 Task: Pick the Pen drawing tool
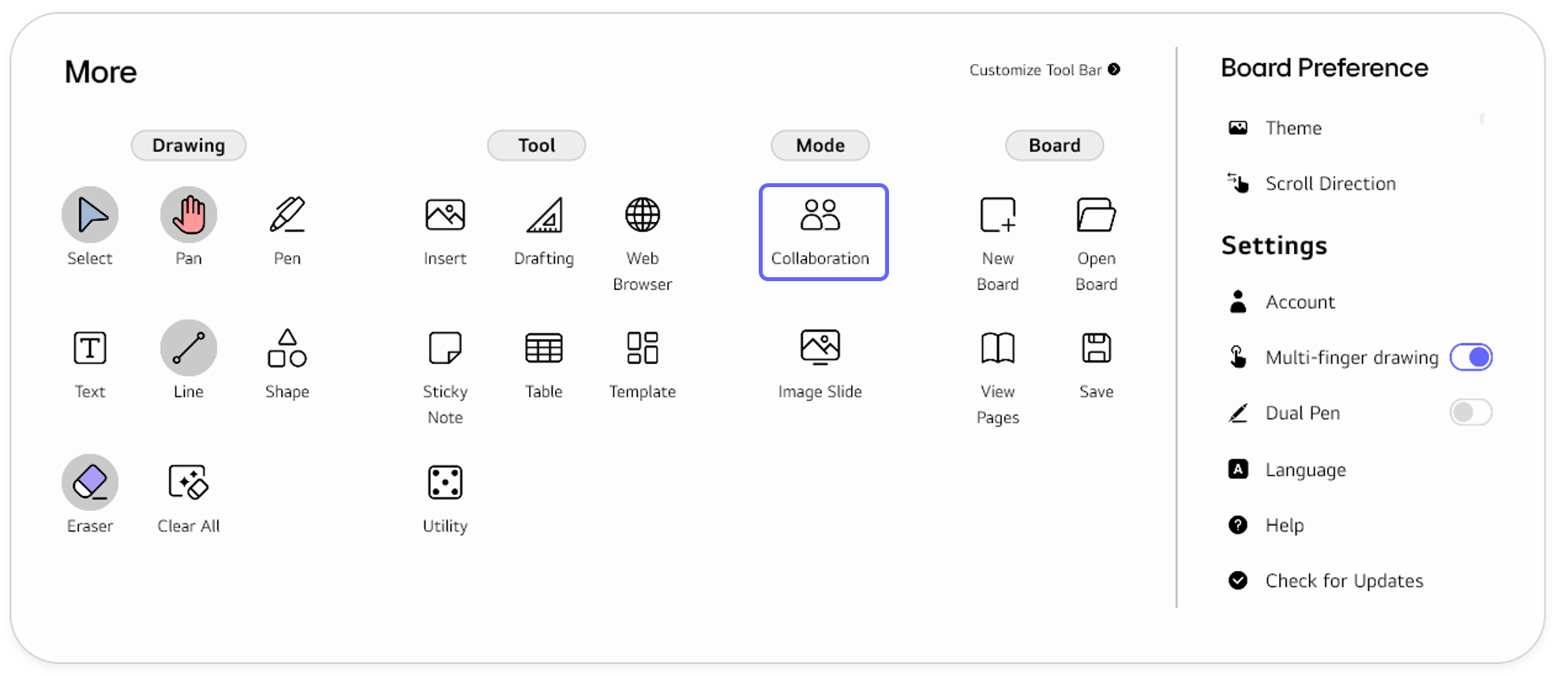(x=287, y=215)
